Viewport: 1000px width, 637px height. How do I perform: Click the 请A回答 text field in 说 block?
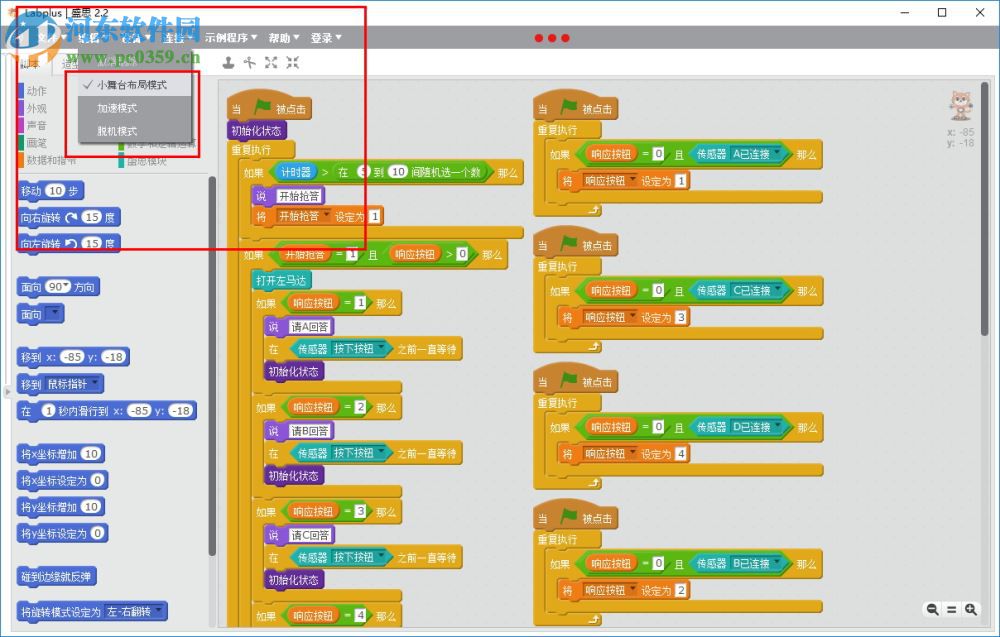coord(309,326)
